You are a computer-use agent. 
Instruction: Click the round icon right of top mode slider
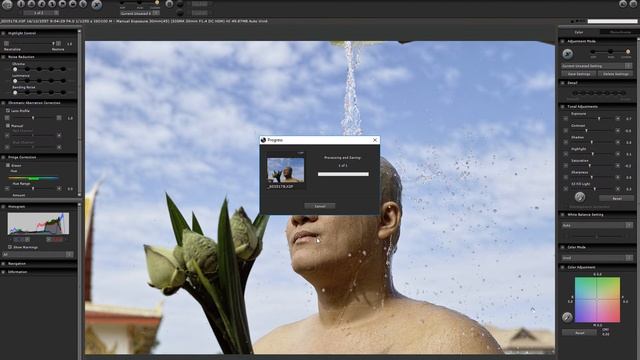[x=169, y=4]
